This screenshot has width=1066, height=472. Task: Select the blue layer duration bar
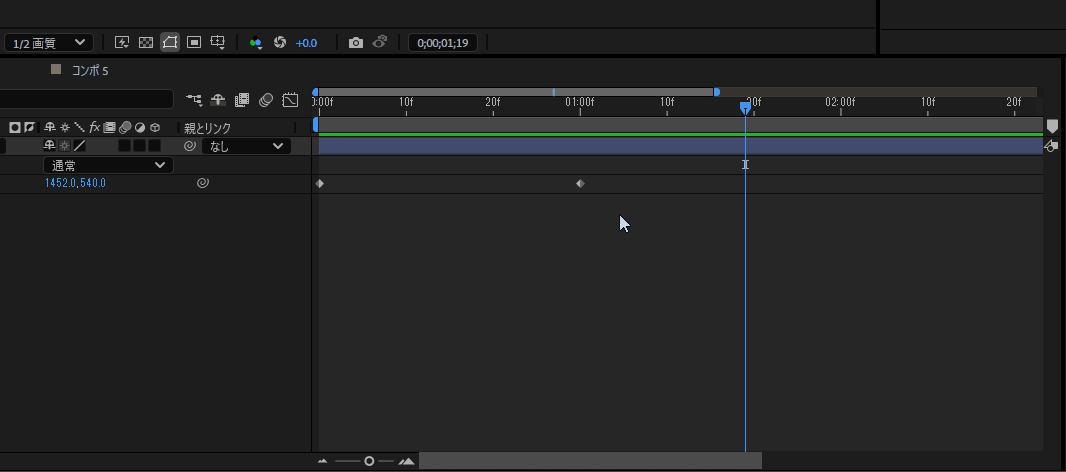pos(681,146)
